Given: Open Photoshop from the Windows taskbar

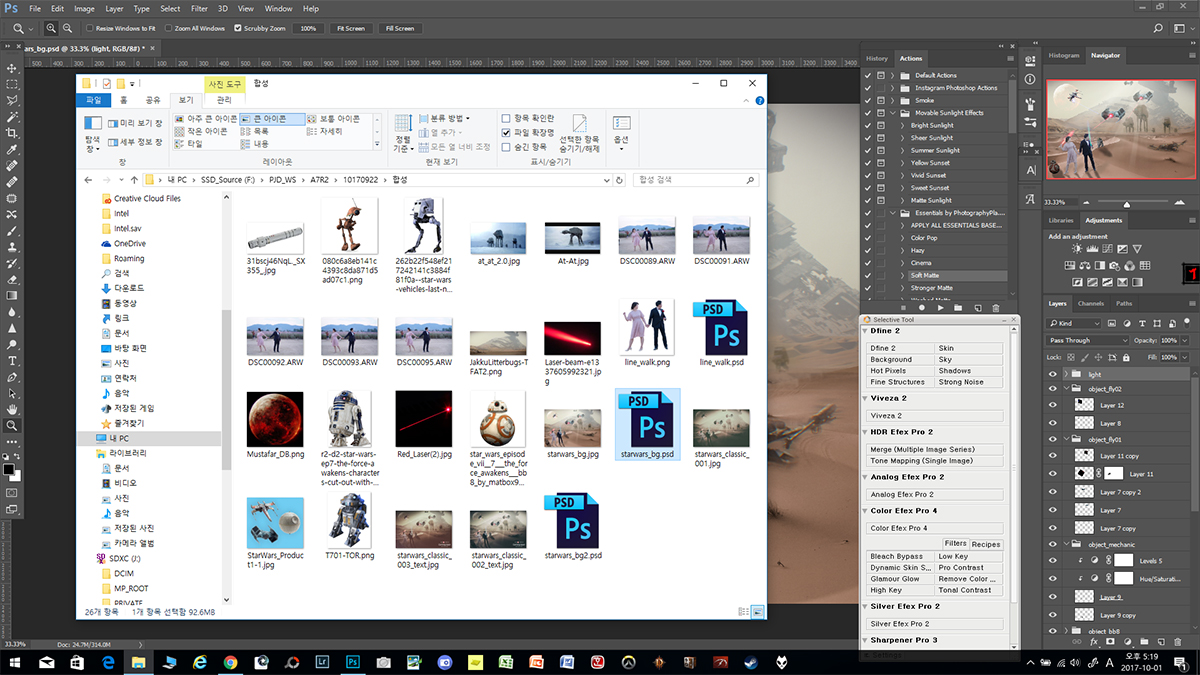Looking at the screenshot, I should (x=352, y=661).
